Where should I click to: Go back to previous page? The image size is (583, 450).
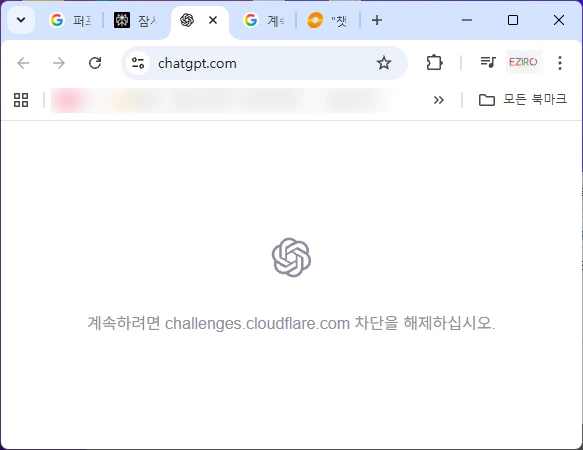[23, 63]
